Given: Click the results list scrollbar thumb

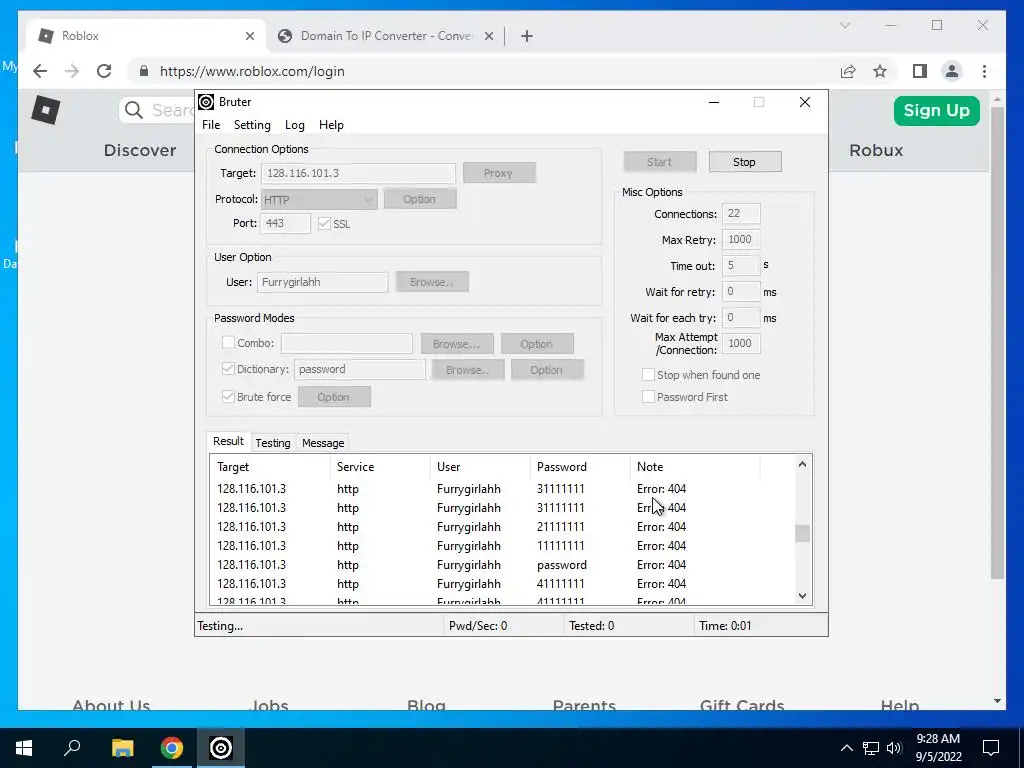Looking at the screenshot, I should tap(802, 534).
